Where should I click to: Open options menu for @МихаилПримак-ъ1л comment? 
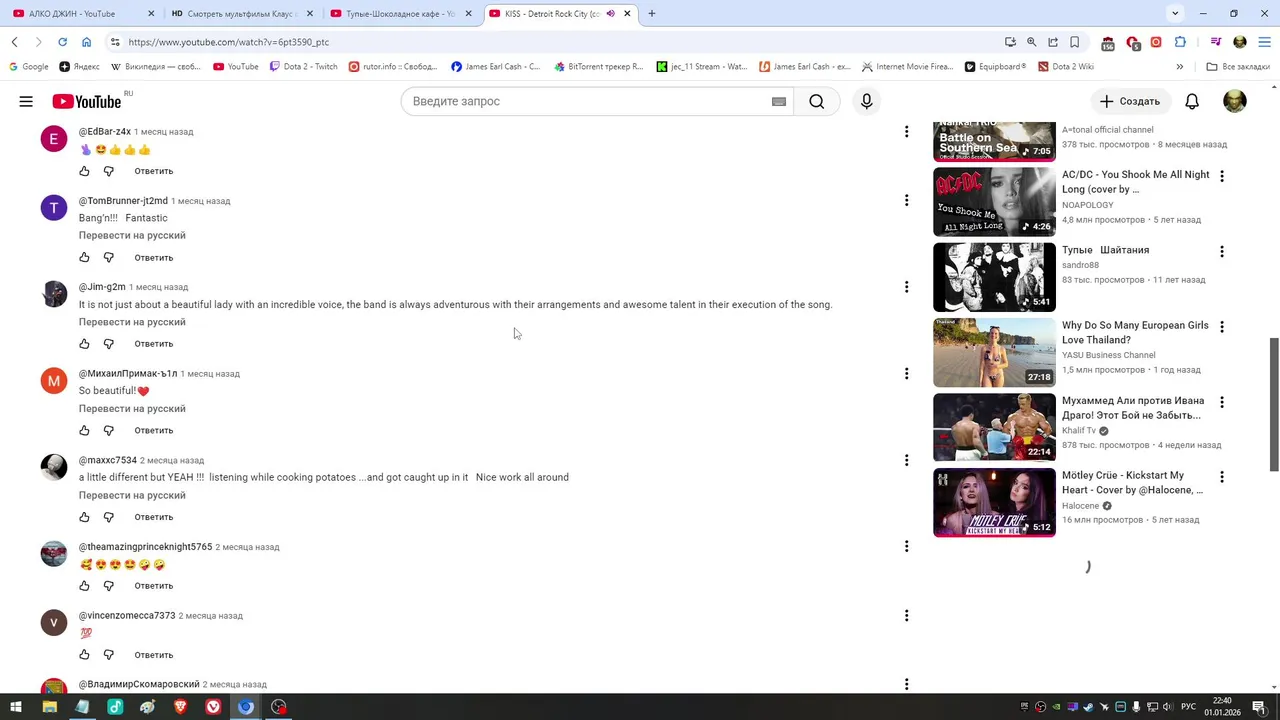906,373
